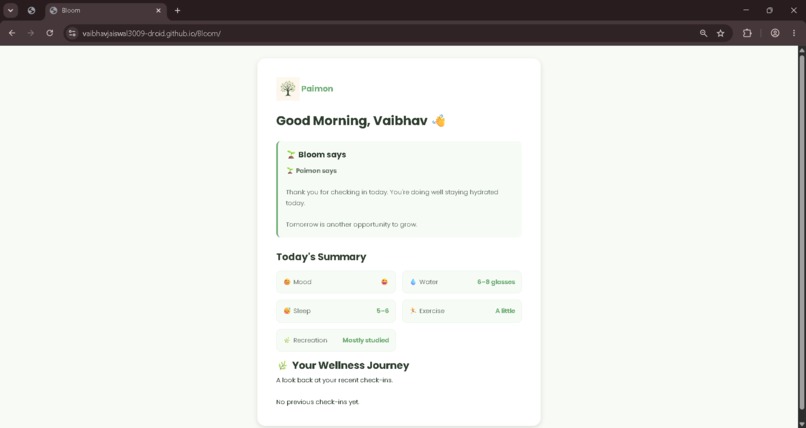
Task: Click the Recreation Mostly studied summary card
Action: tap(336, 340)
